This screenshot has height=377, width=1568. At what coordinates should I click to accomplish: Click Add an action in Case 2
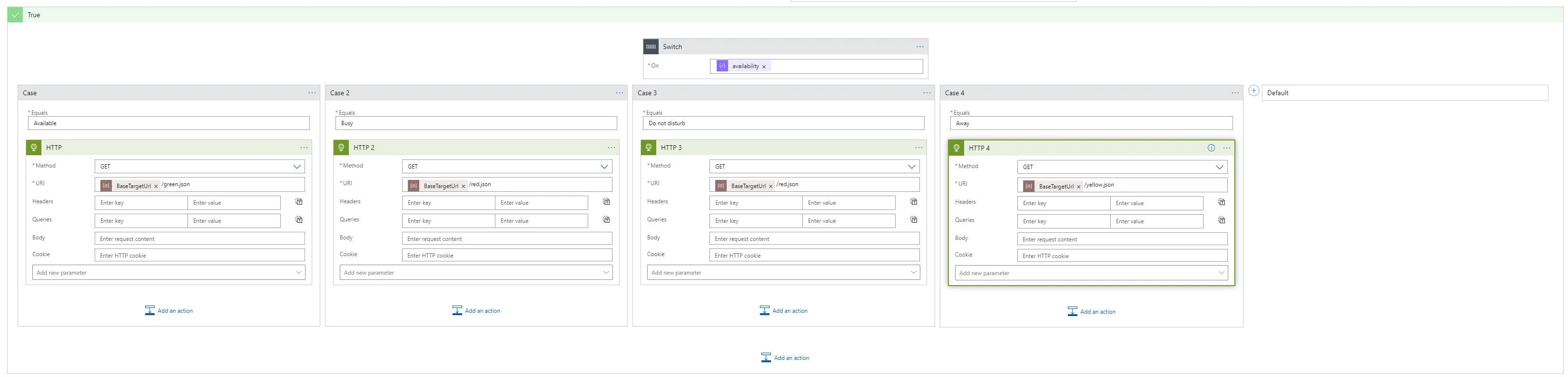tap(476, 311)
